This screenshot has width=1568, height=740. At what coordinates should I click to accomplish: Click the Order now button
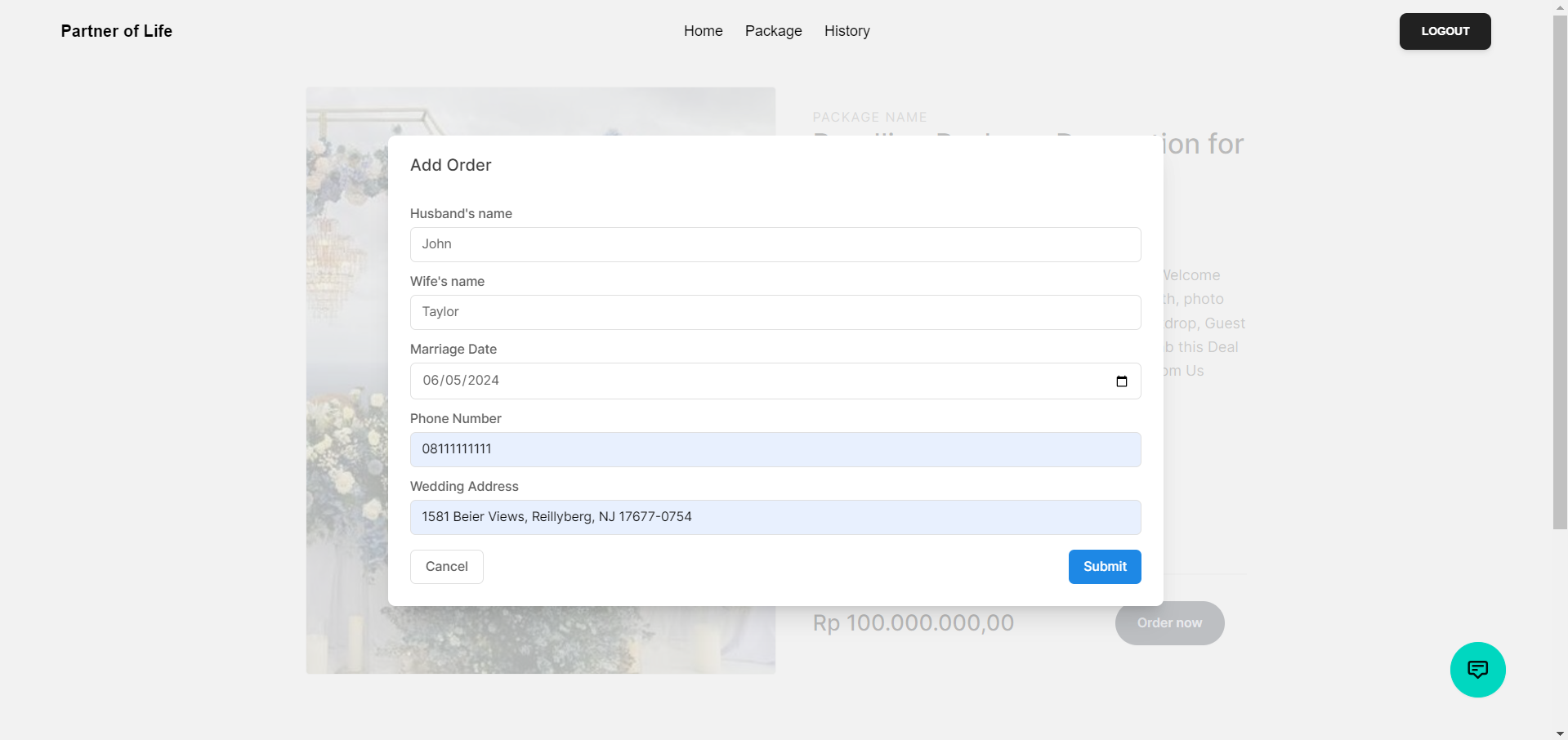pyautogui.click(x=1169, y=623)
